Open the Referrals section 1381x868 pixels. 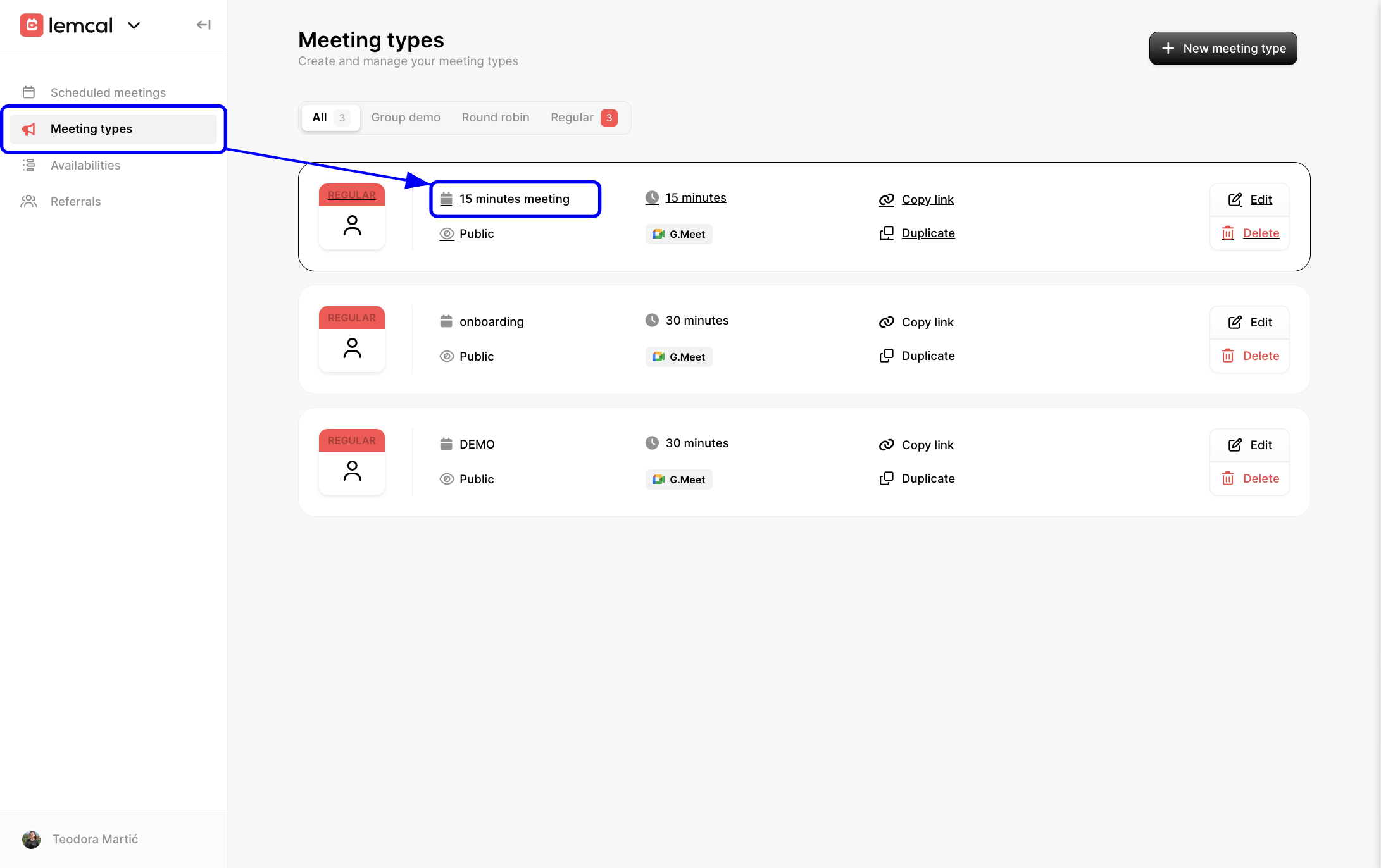coord(75,201)
